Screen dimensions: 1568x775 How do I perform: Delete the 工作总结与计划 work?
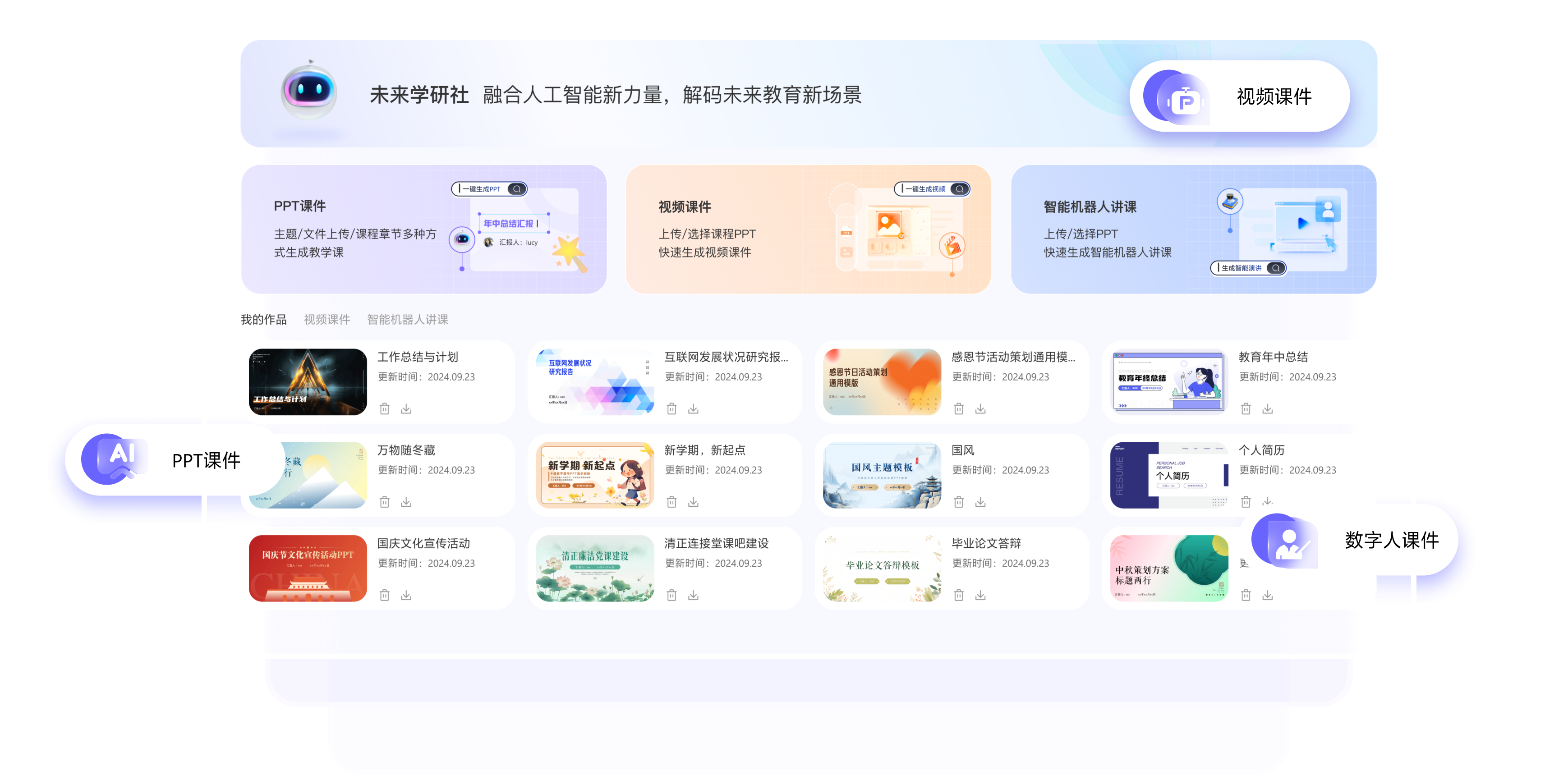[384, 409]
